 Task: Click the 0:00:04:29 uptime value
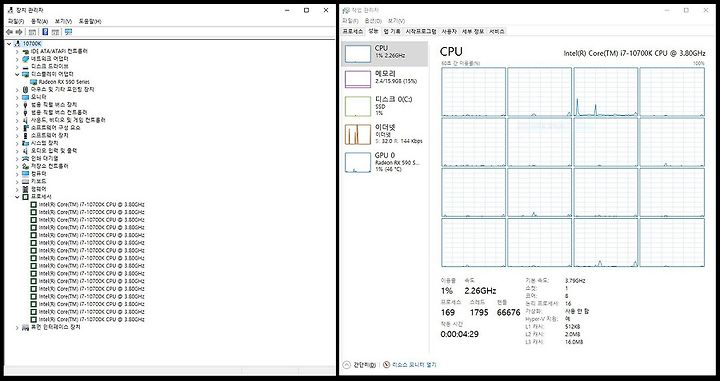tap(459, 334)
